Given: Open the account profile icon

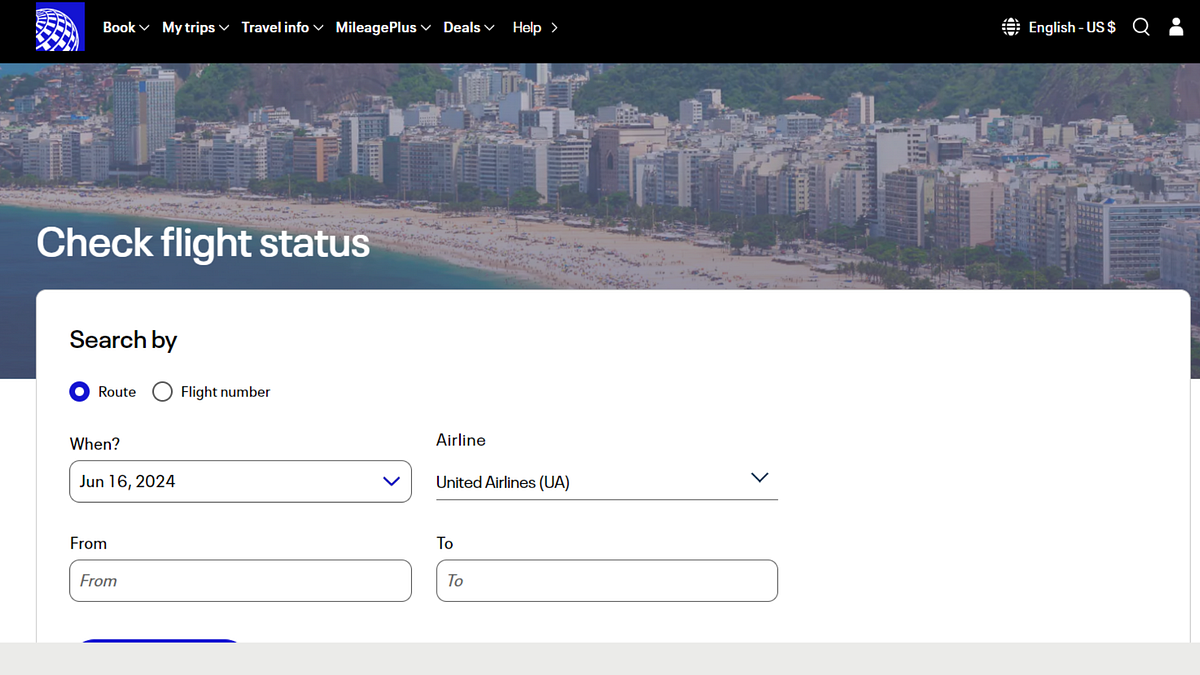Looking at the screenshot, I should tap(1176, 27).
